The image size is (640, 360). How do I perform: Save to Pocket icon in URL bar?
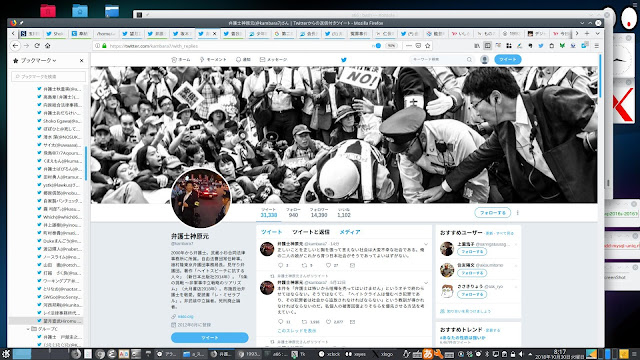418,46
